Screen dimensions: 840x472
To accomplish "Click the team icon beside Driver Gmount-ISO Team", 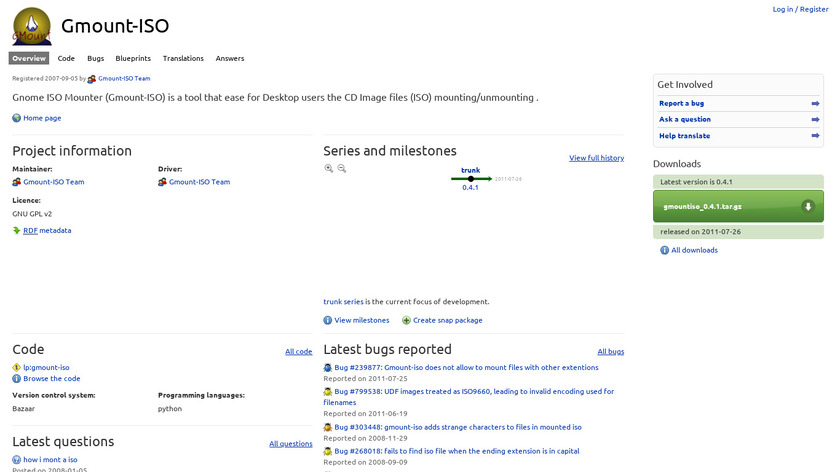I will pyautogui.click(x=162, y=182).
